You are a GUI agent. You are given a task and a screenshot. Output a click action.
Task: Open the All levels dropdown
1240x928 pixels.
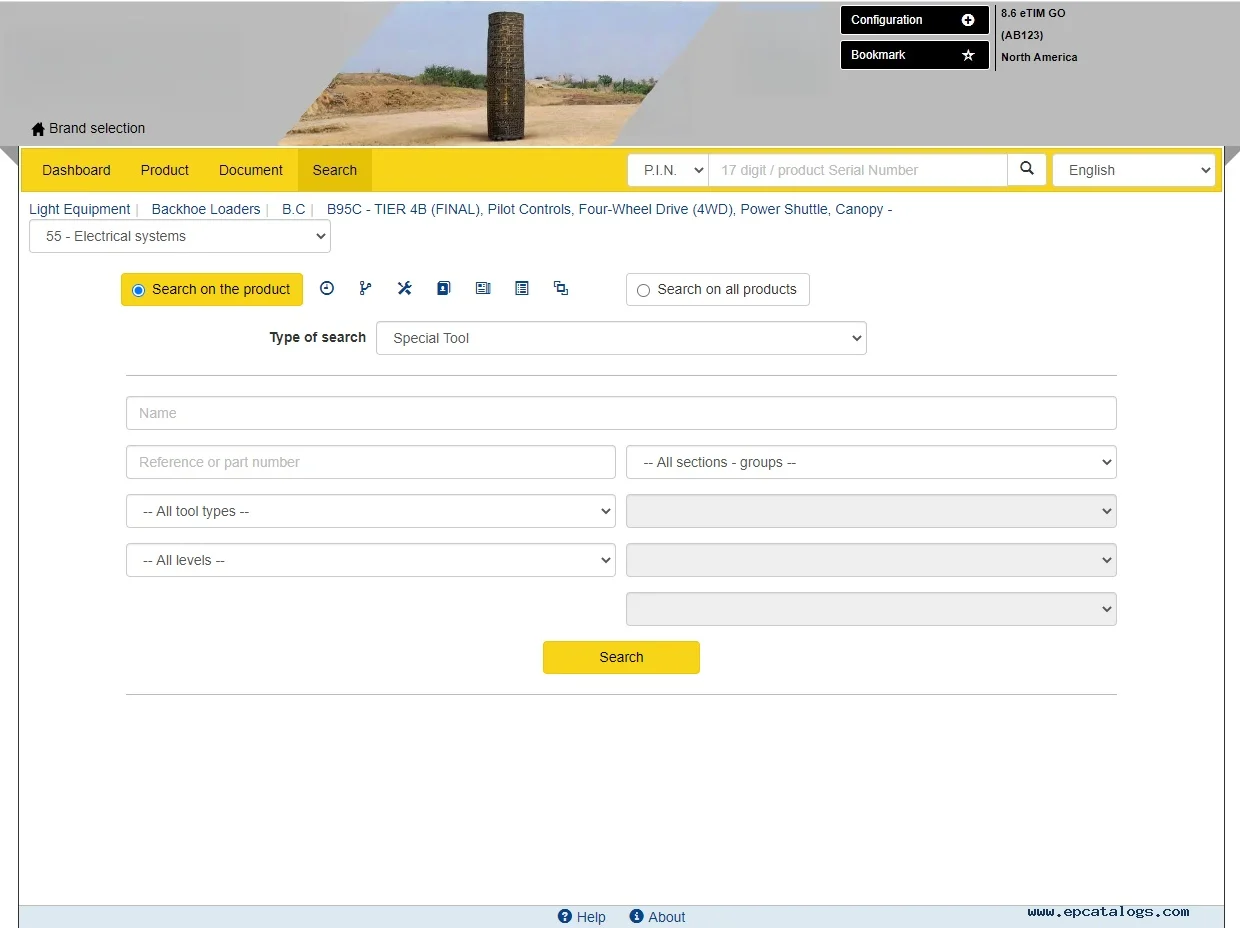pos(371,560)
